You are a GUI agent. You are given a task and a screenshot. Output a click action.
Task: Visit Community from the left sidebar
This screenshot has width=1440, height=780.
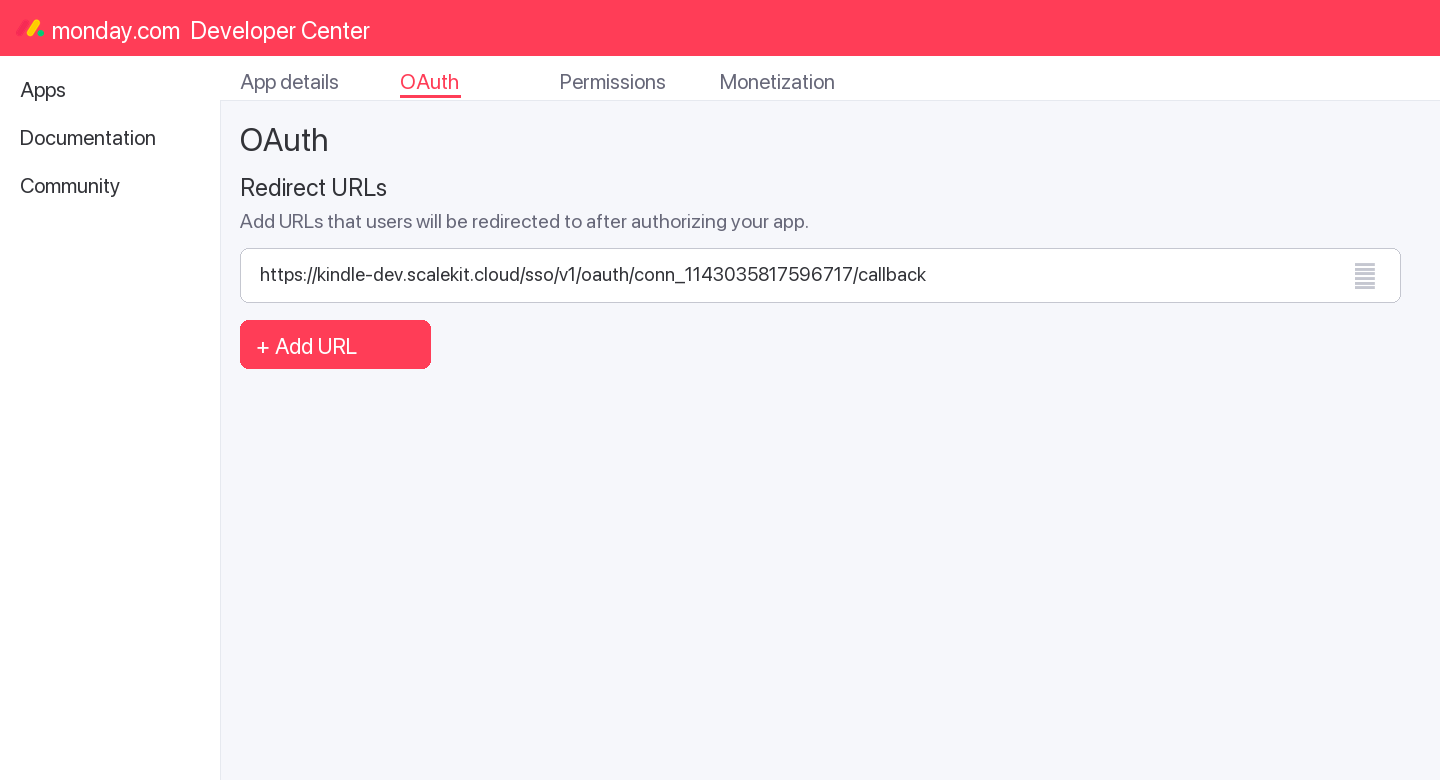pyautogui.click(x=70, y=186)
